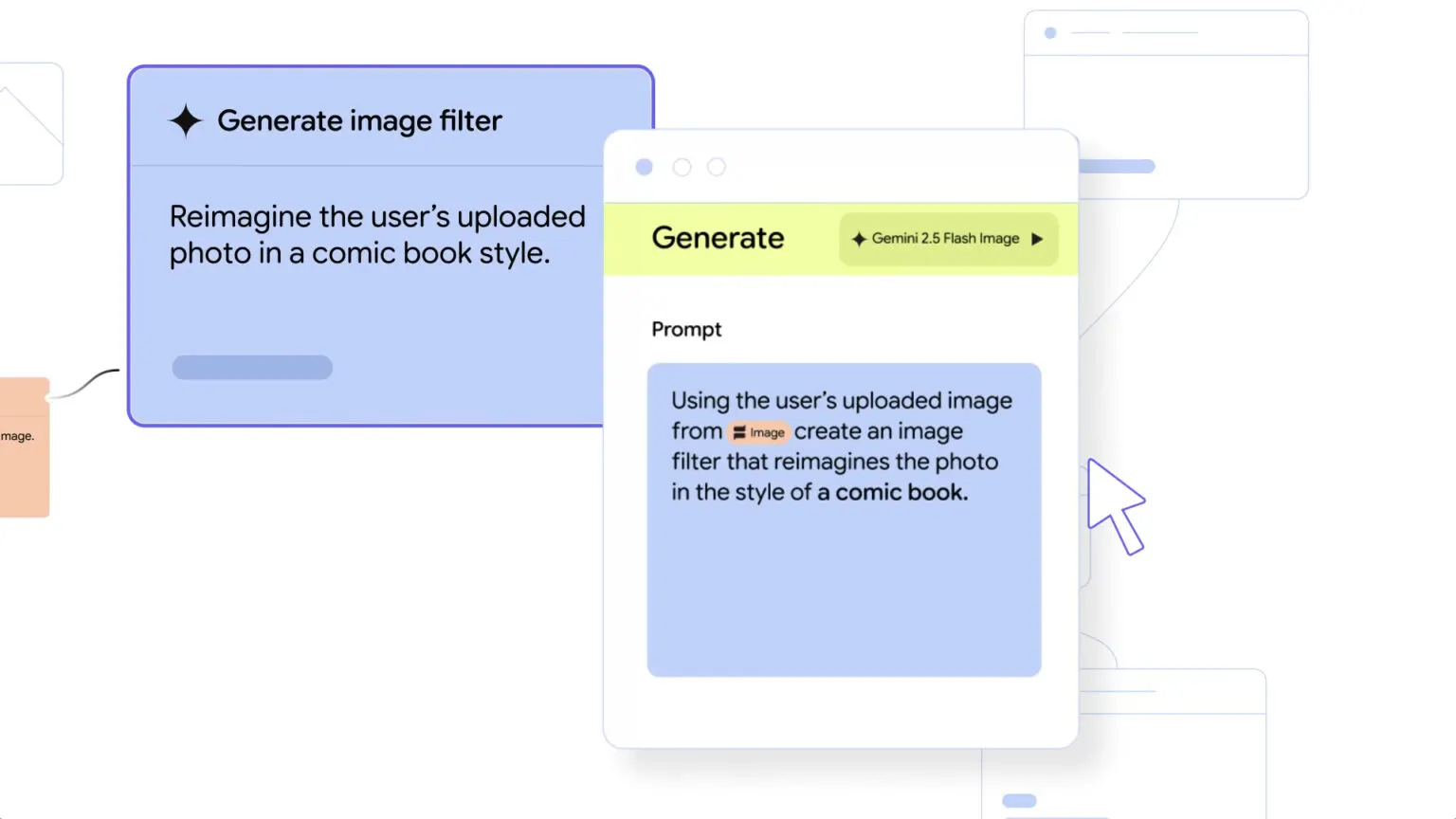
Task: Click inside the blue Prompt text box
Action: [844, 588]
